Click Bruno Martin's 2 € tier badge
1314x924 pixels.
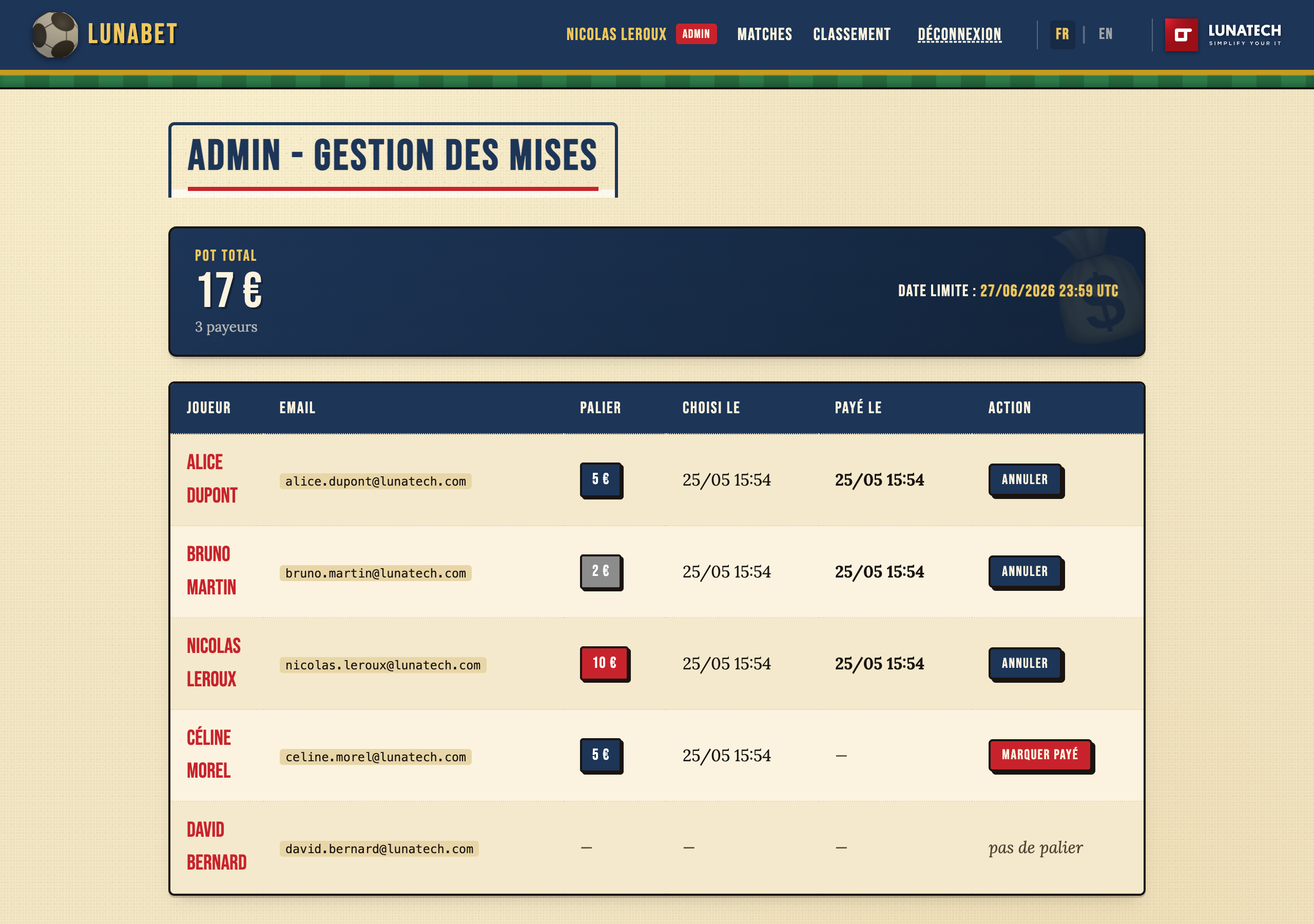click(601, 571)
